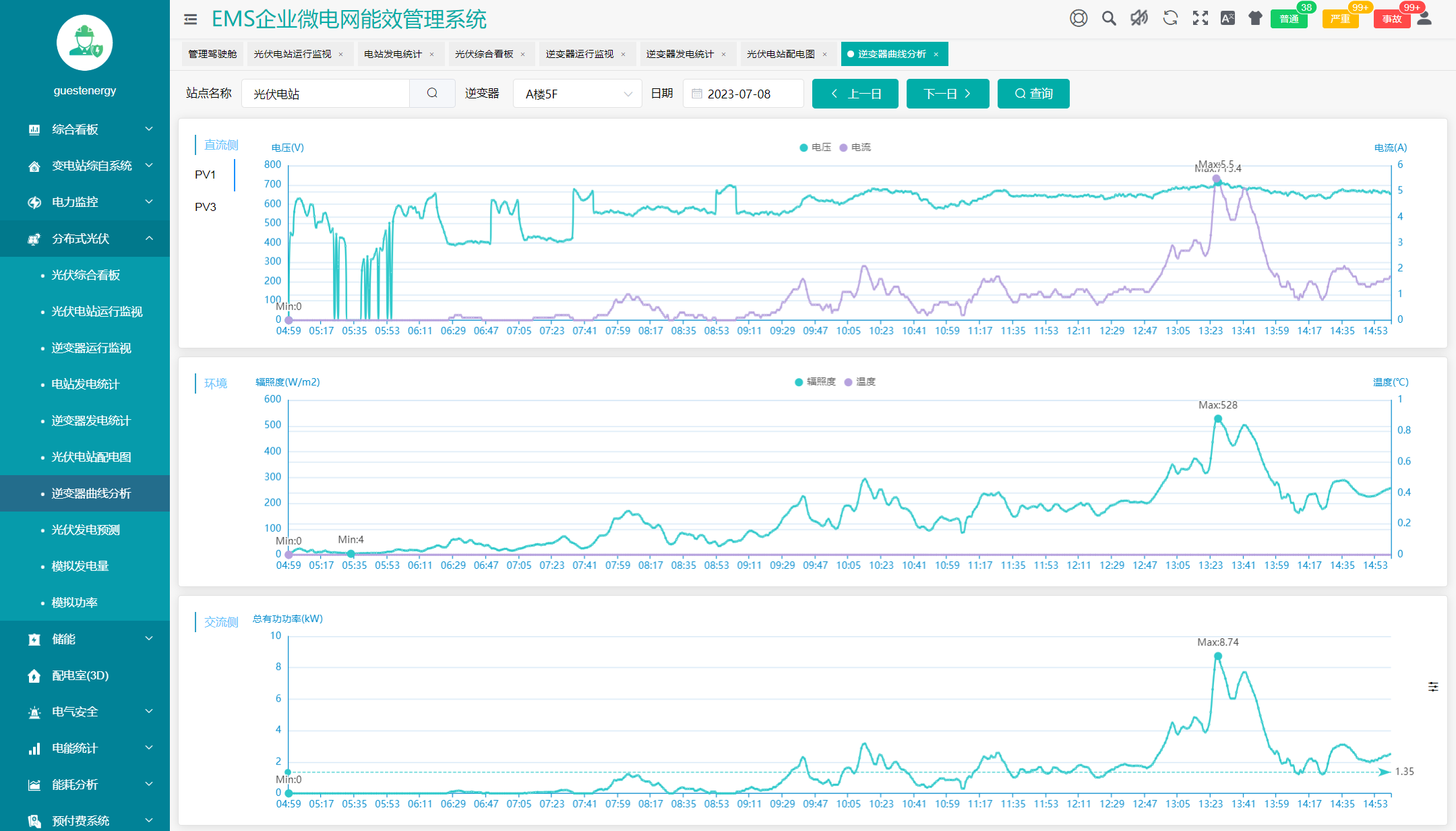
Task: Click the refresh page icon
Action: [x=1170, y=18]
